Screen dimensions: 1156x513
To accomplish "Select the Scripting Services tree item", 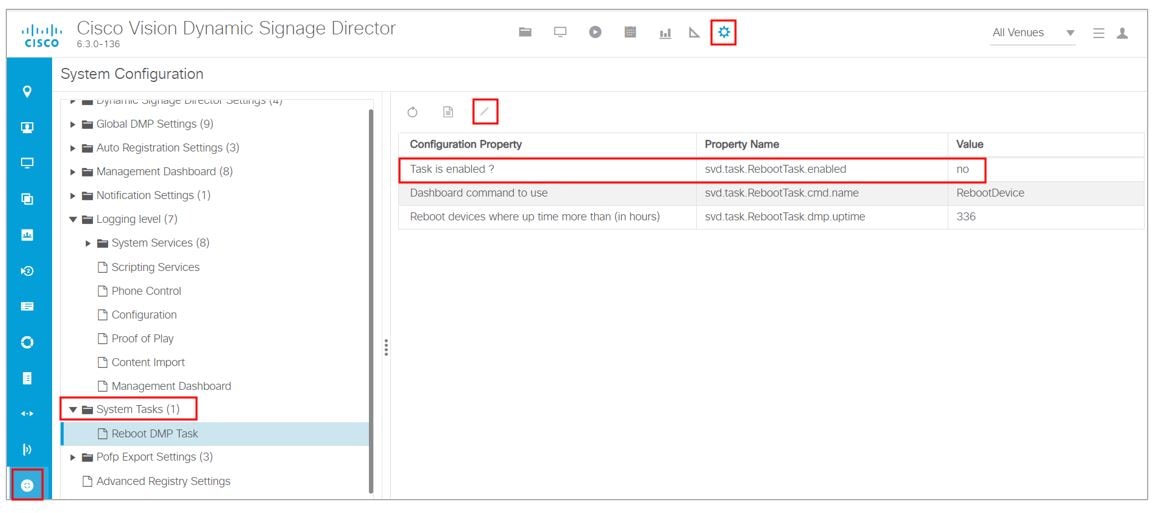I will coord(155,267).
